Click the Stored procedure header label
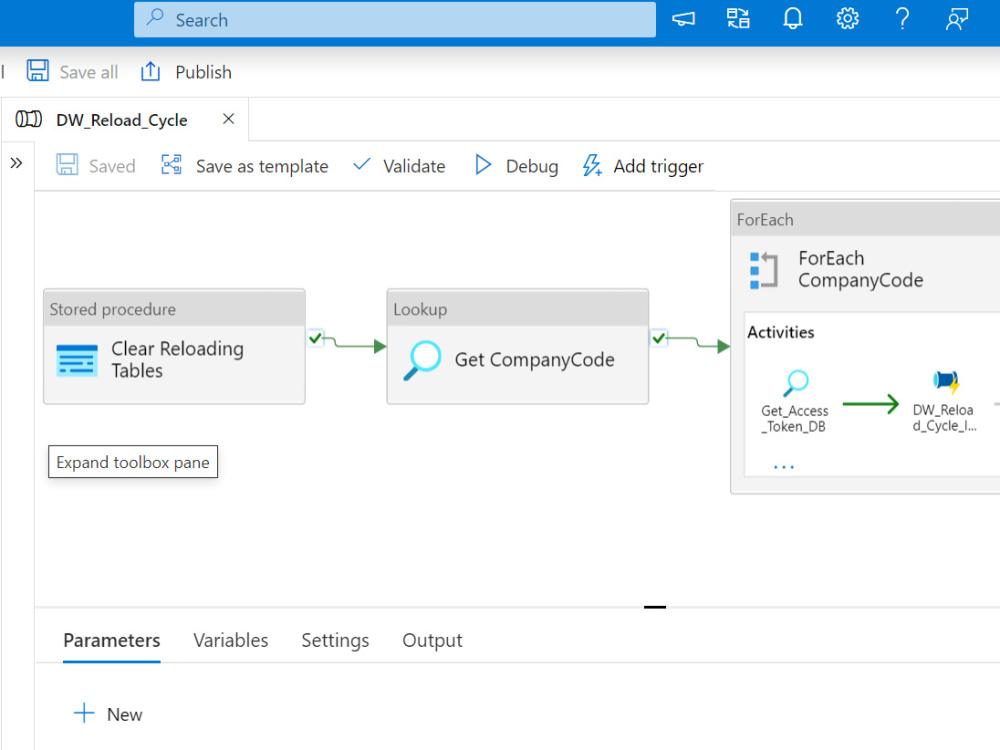 tap(112, 309)
